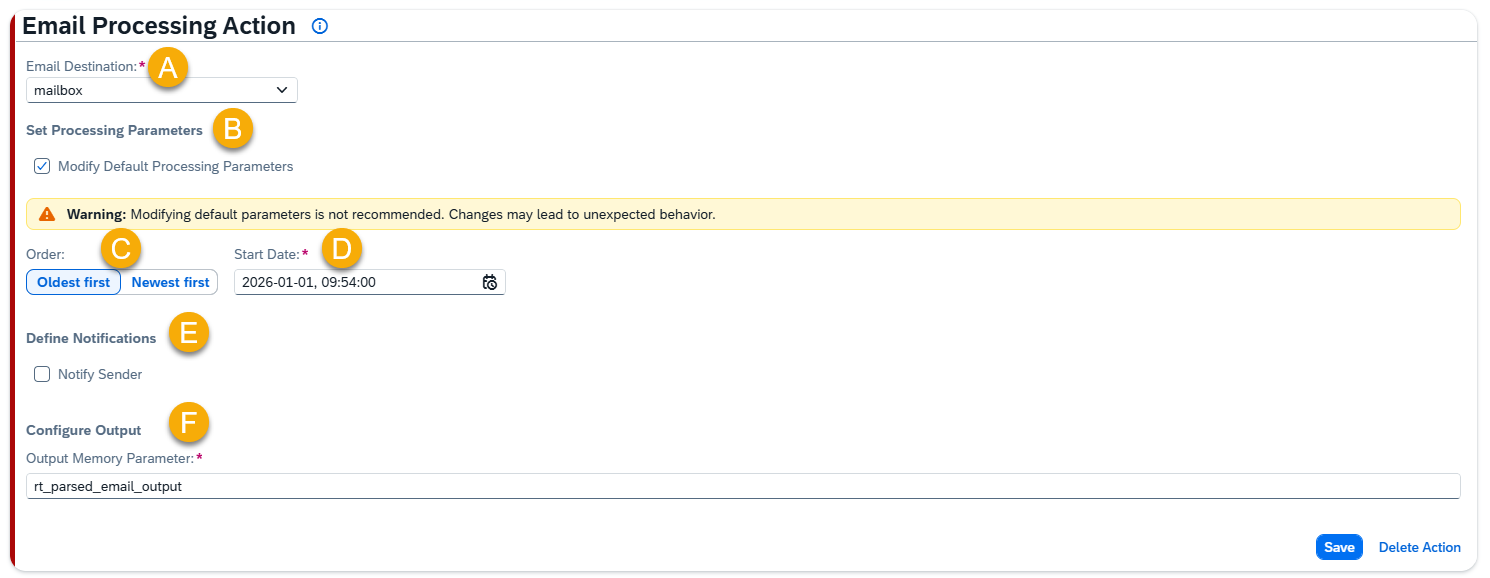Screen dimensions: 1490x578
Task: Click the info icon beside Email Processing Action
Action: pyautogui.click(x=320, y=27)
